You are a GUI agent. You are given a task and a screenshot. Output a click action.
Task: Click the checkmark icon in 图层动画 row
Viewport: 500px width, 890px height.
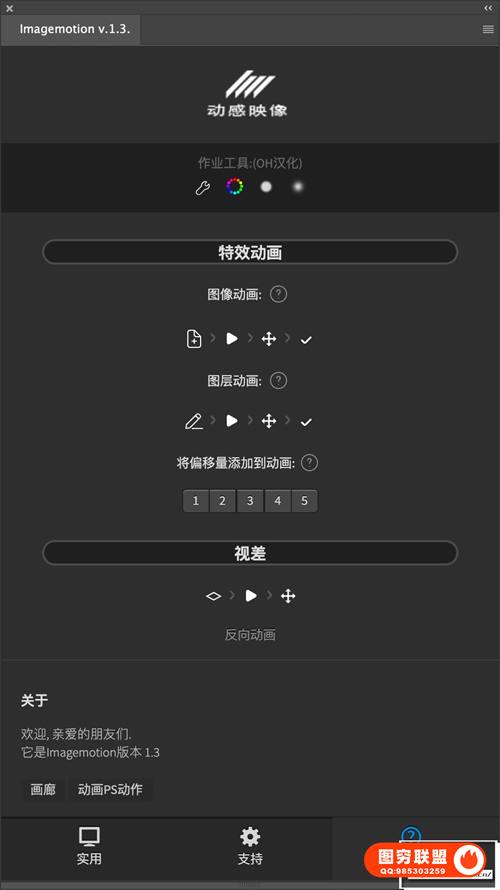(x=306, y=422)
